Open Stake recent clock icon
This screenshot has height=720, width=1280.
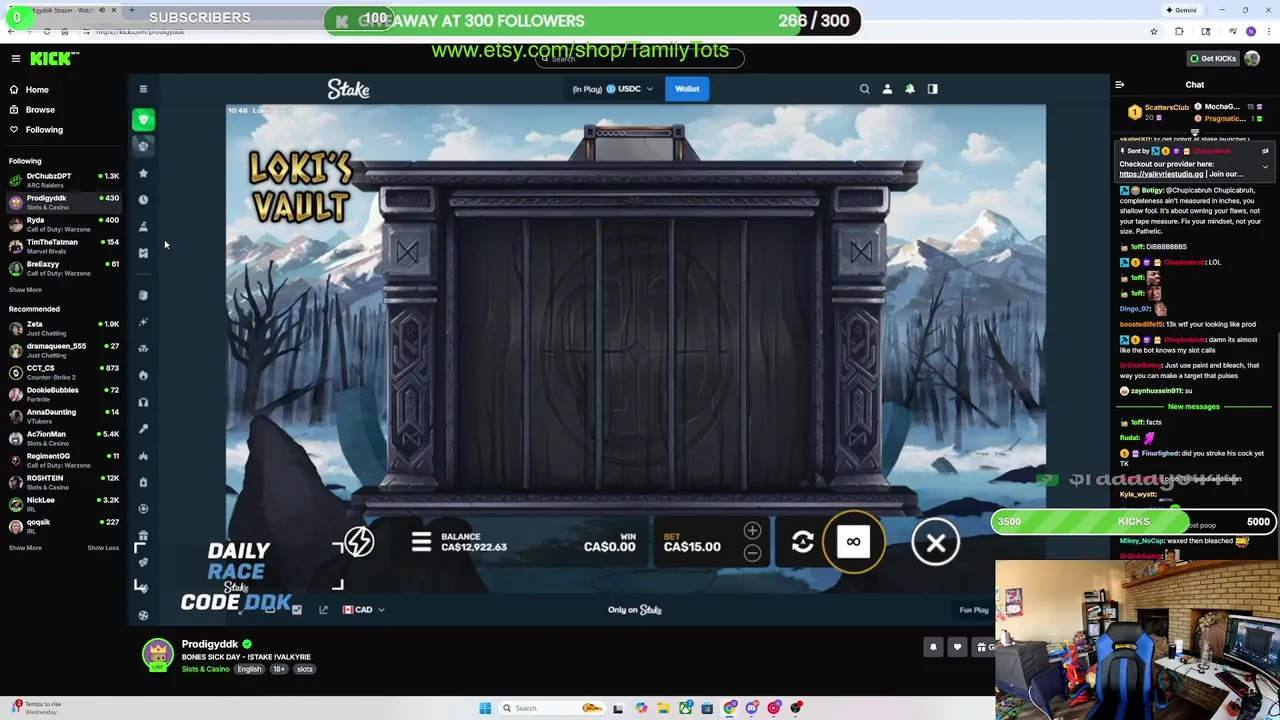[x=143, y=199]
